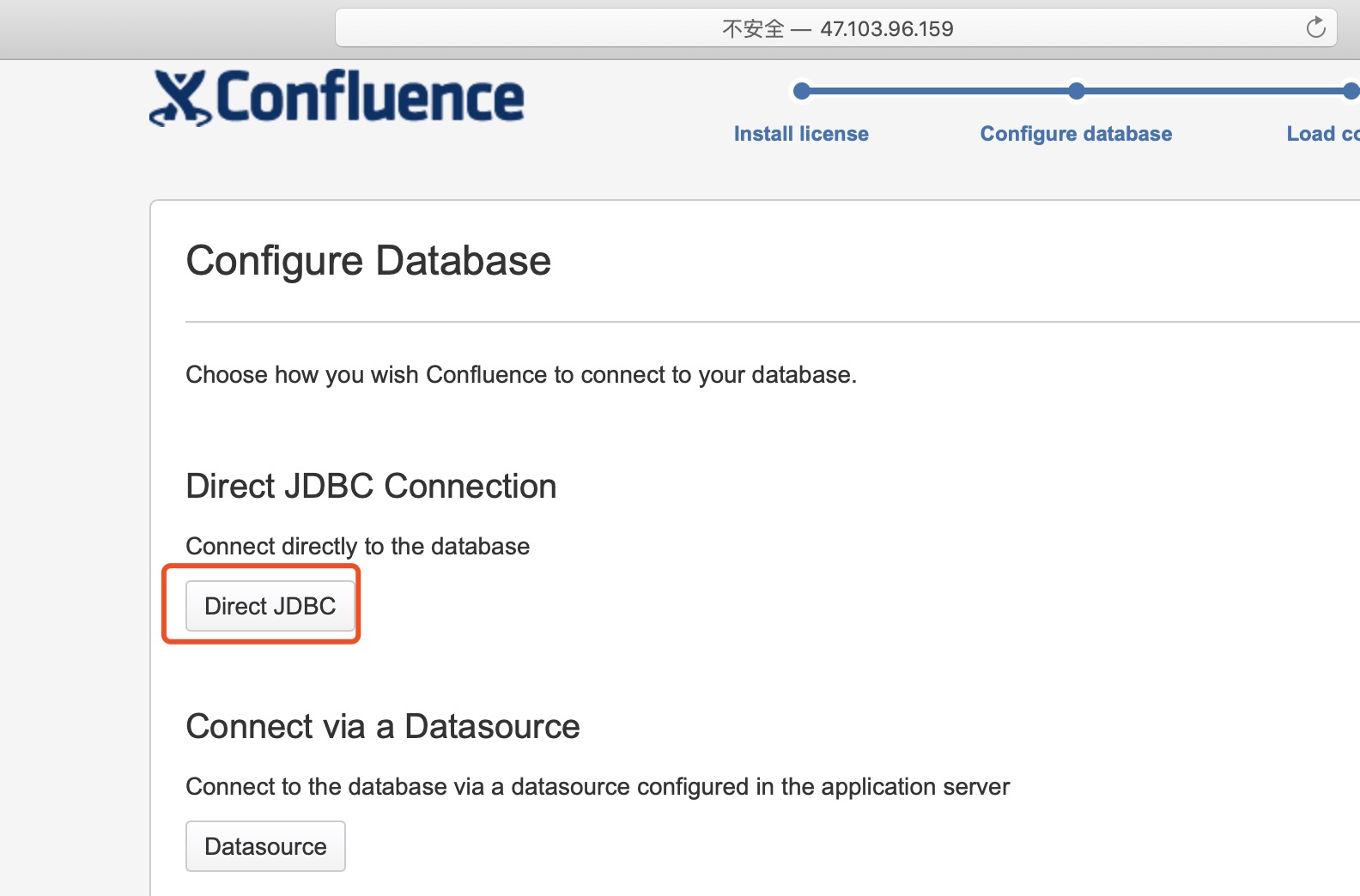
Task: Select the Direct JDBC Connection heading
Action: point(371,486)
